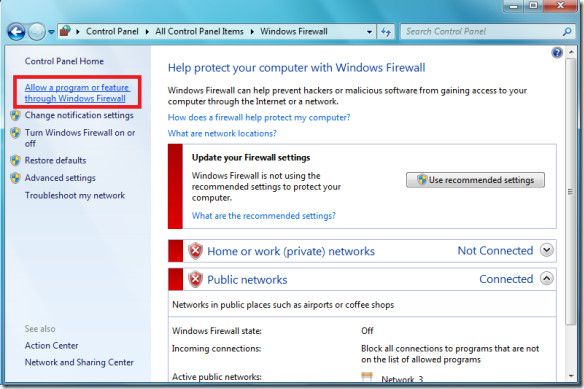Open How does a firewall help protect link
584x389 pixels.
(259, 117)
